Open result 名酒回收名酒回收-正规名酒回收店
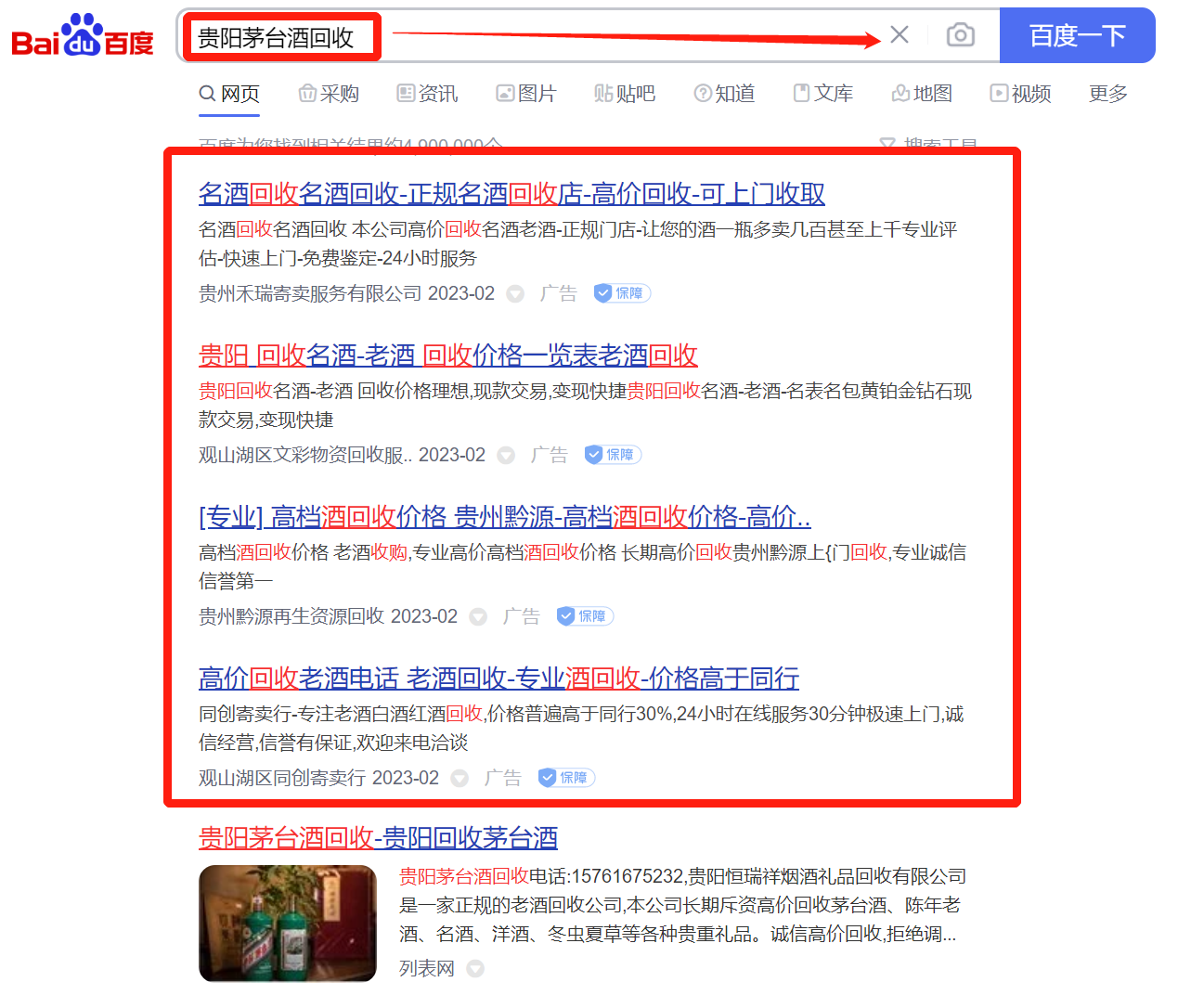The image size is (1191, 1008). (x=511, y=194)
